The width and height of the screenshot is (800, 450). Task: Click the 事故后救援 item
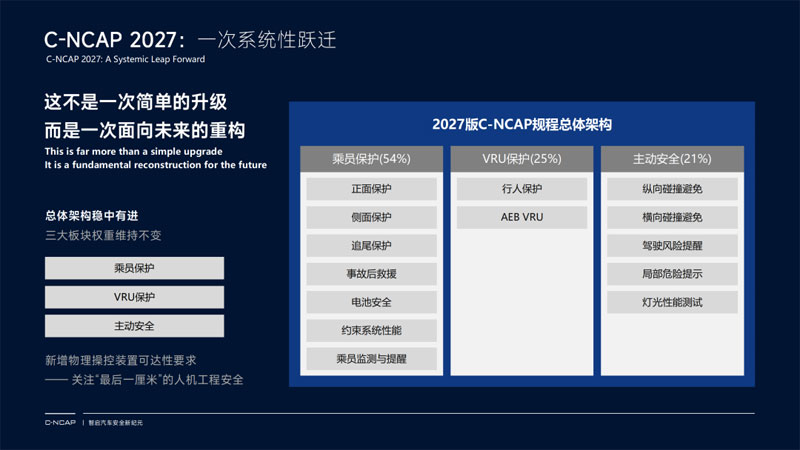point(371,274)
